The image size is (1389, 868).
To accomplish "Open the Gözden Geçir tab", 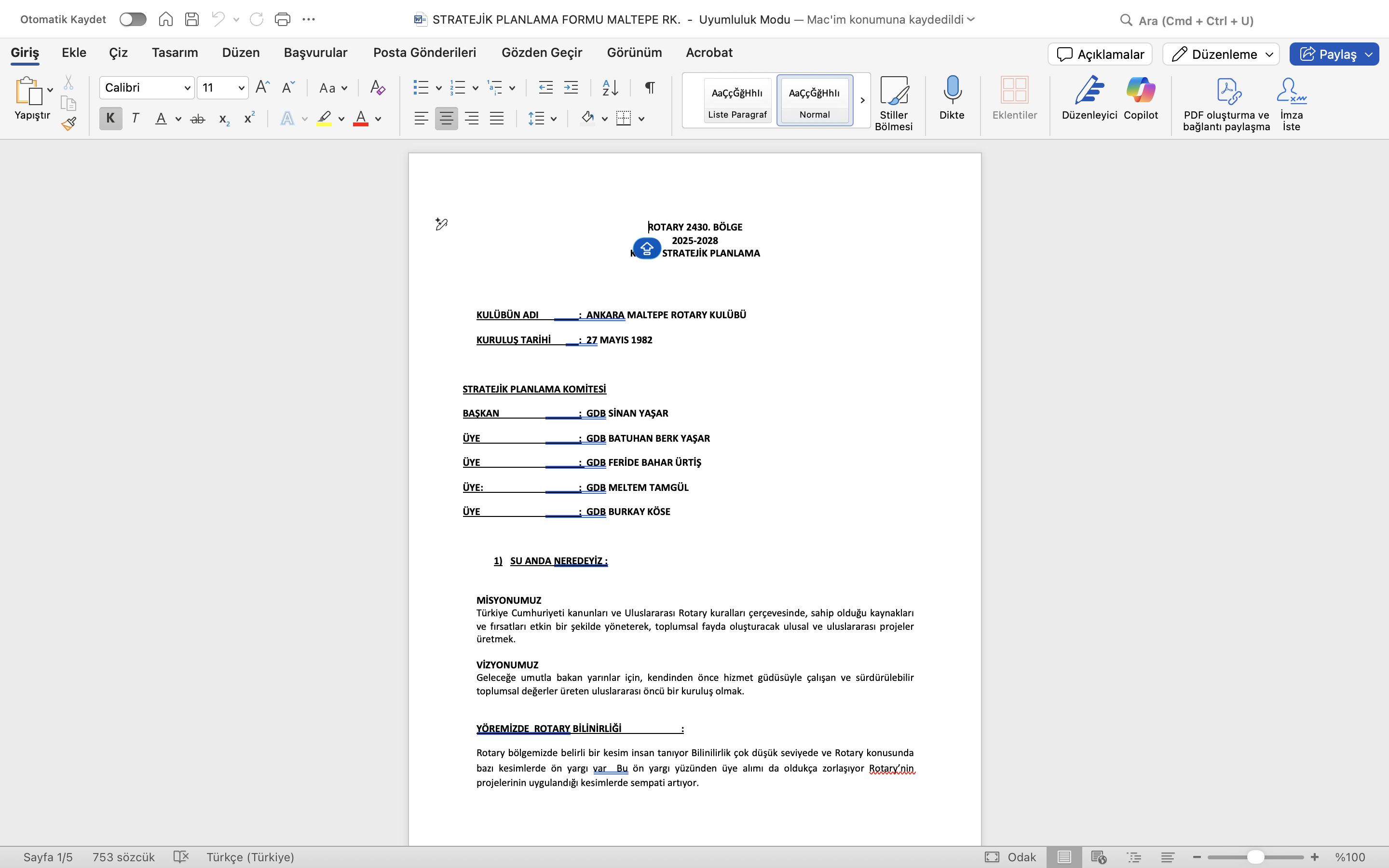I will pos(541,53).
